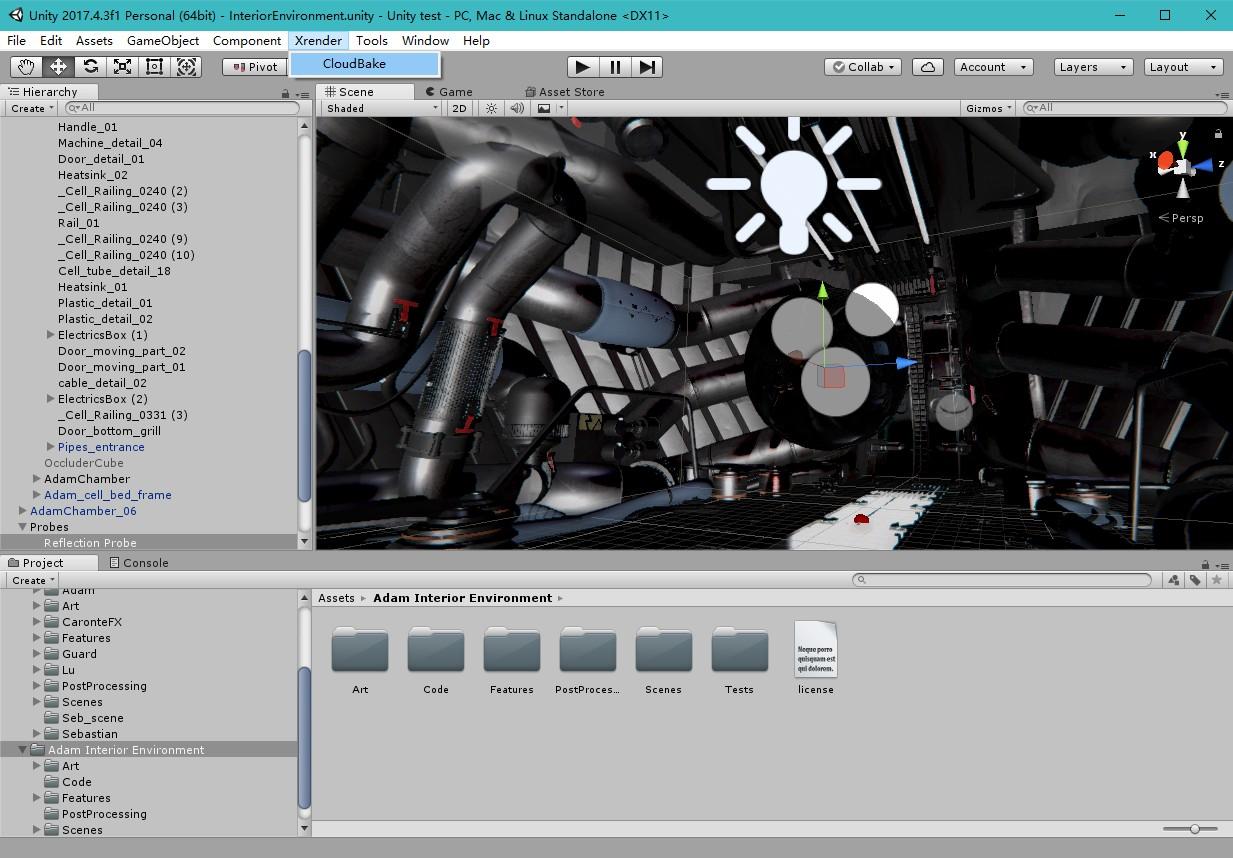This screenshot has height=858, width=1233.
Task: Toggle 2D scene view mode
Action: [459, 108]
